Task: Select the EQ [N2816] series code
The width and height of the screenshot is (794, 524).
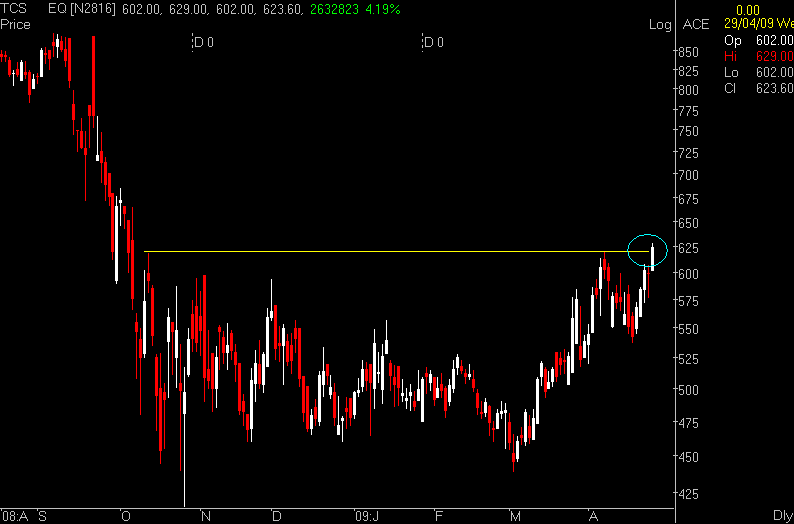Action: pos(82,9)
